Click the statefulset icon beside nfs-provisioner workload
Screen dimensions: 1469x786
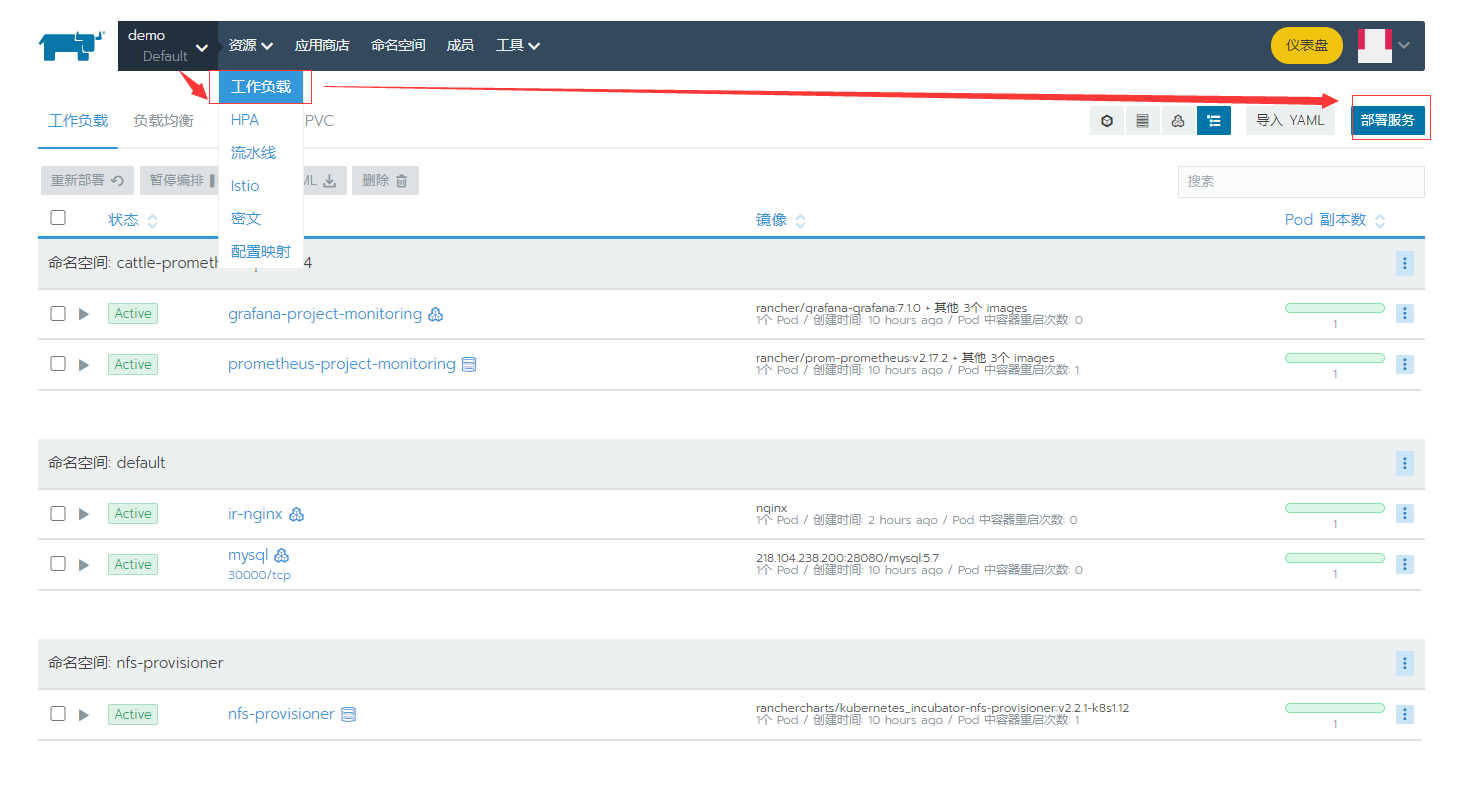tap(348, 714)
